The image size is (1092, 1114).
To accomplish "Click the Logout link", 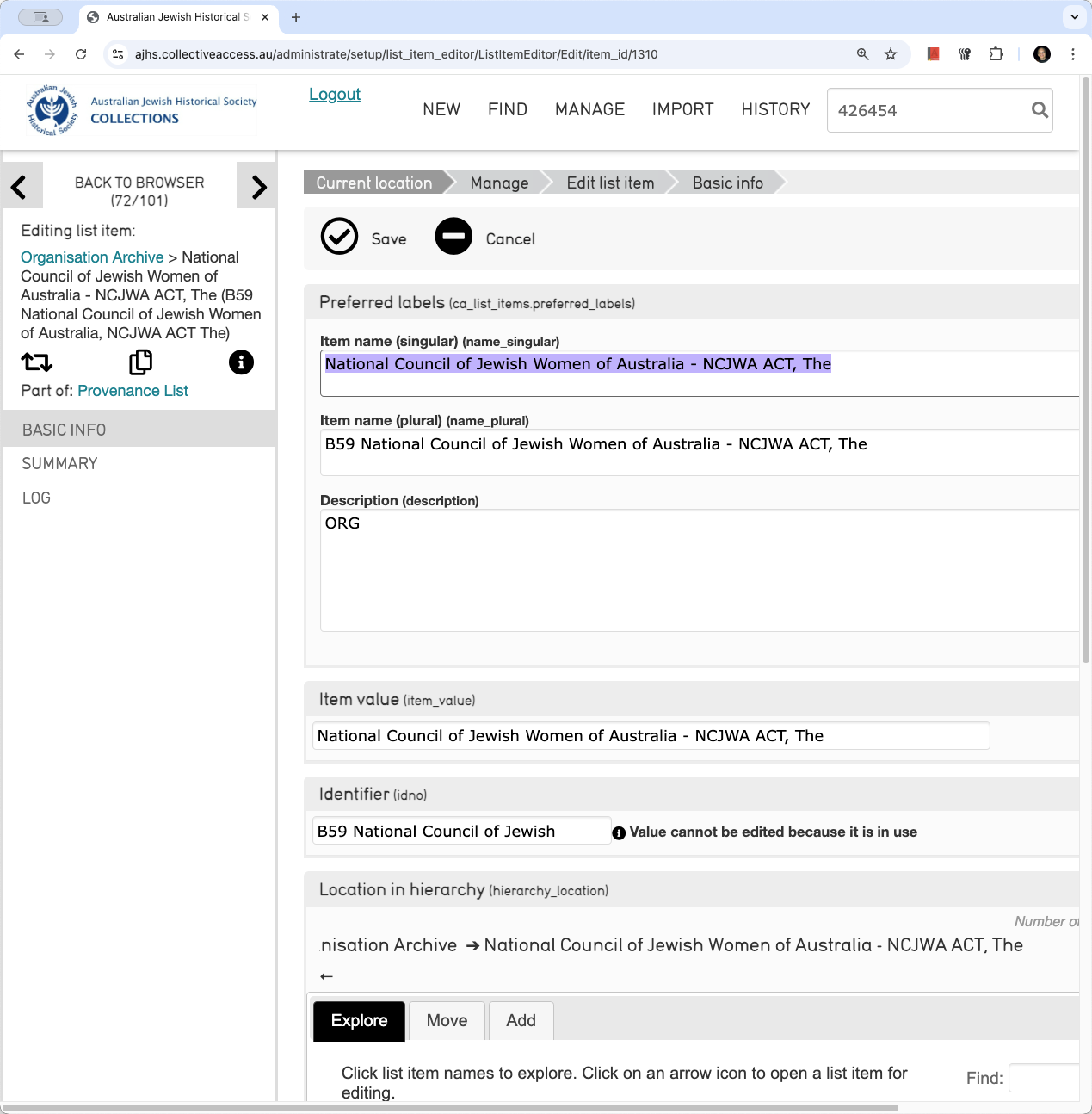I will tap(335, 95).
